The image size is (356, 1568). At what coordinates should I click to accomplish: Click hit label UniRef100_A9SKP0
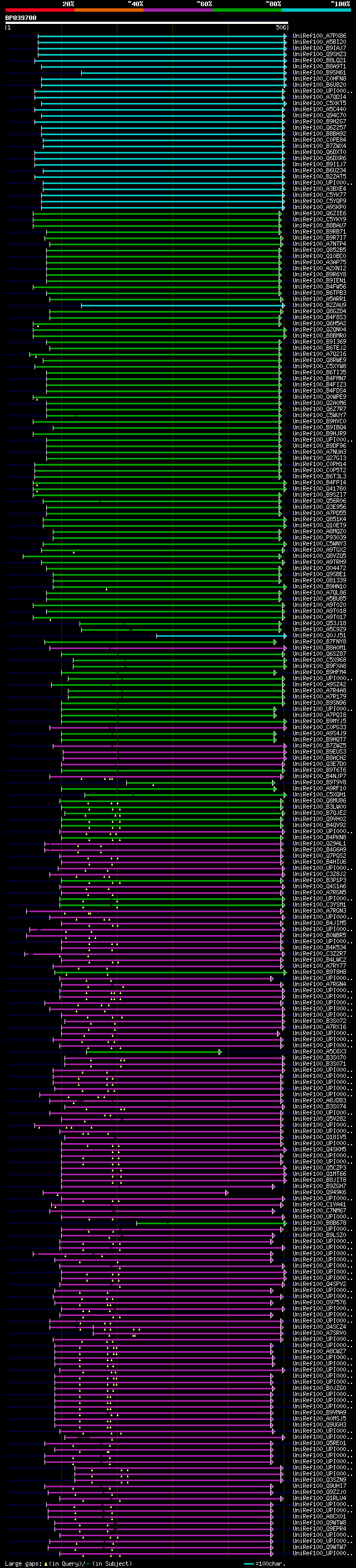click(x=319, y=207)
